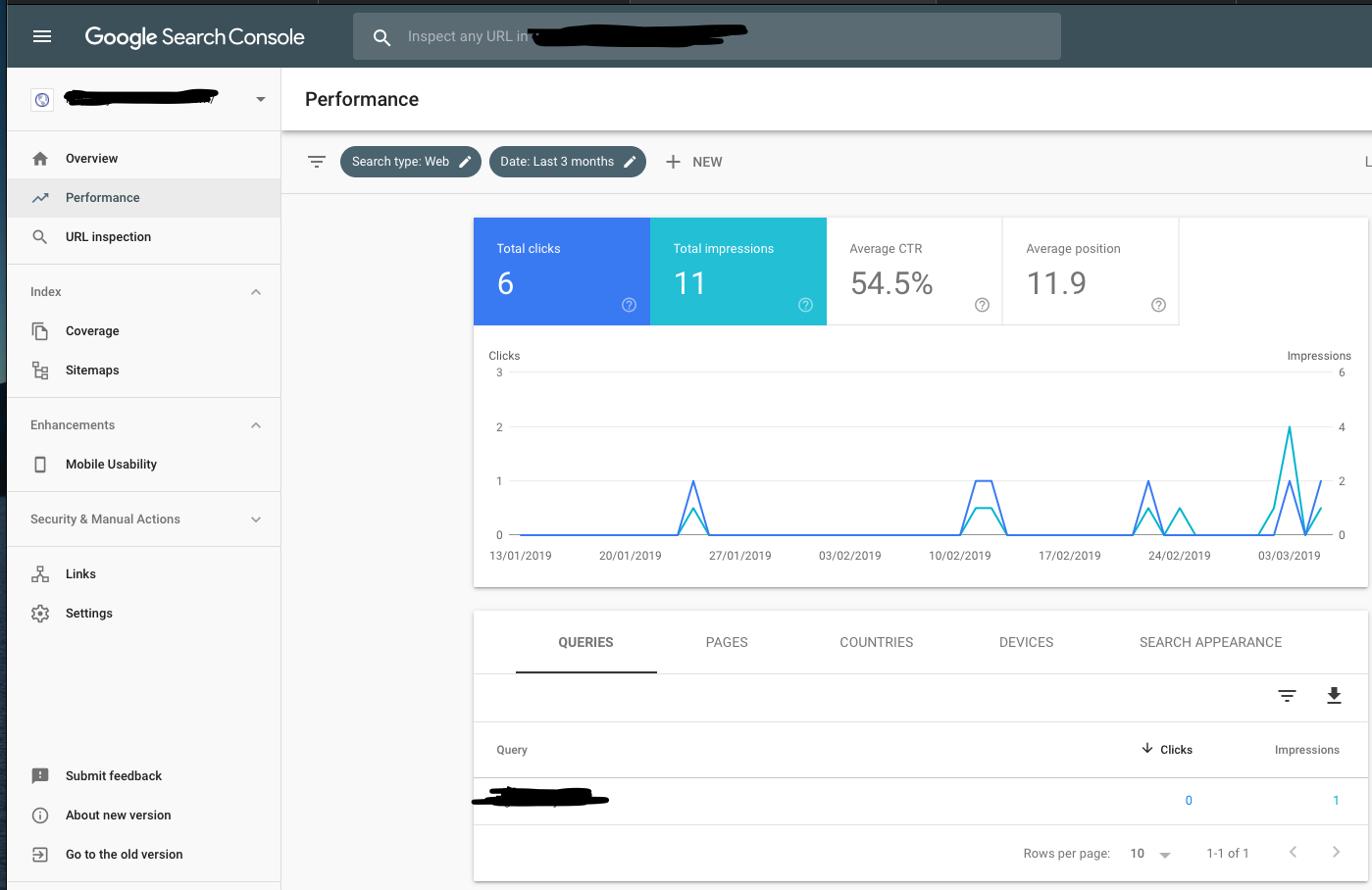The image size is (1372, 890).
Task: Click the property globe icon
Action: click(42, 99)
